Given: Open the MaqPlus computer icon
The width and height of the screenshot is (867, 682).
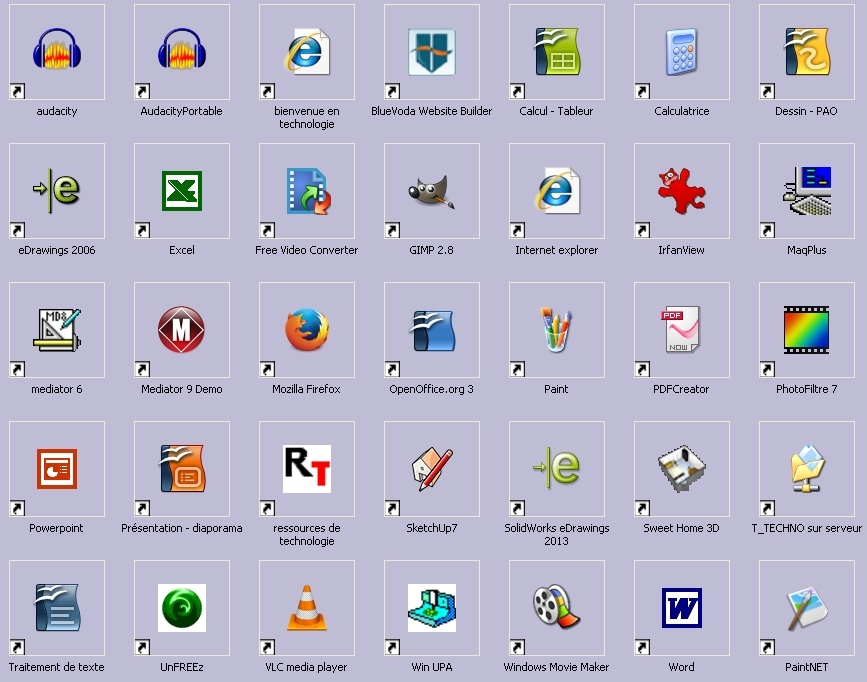Looking at the screenshot, I should 808,191.
